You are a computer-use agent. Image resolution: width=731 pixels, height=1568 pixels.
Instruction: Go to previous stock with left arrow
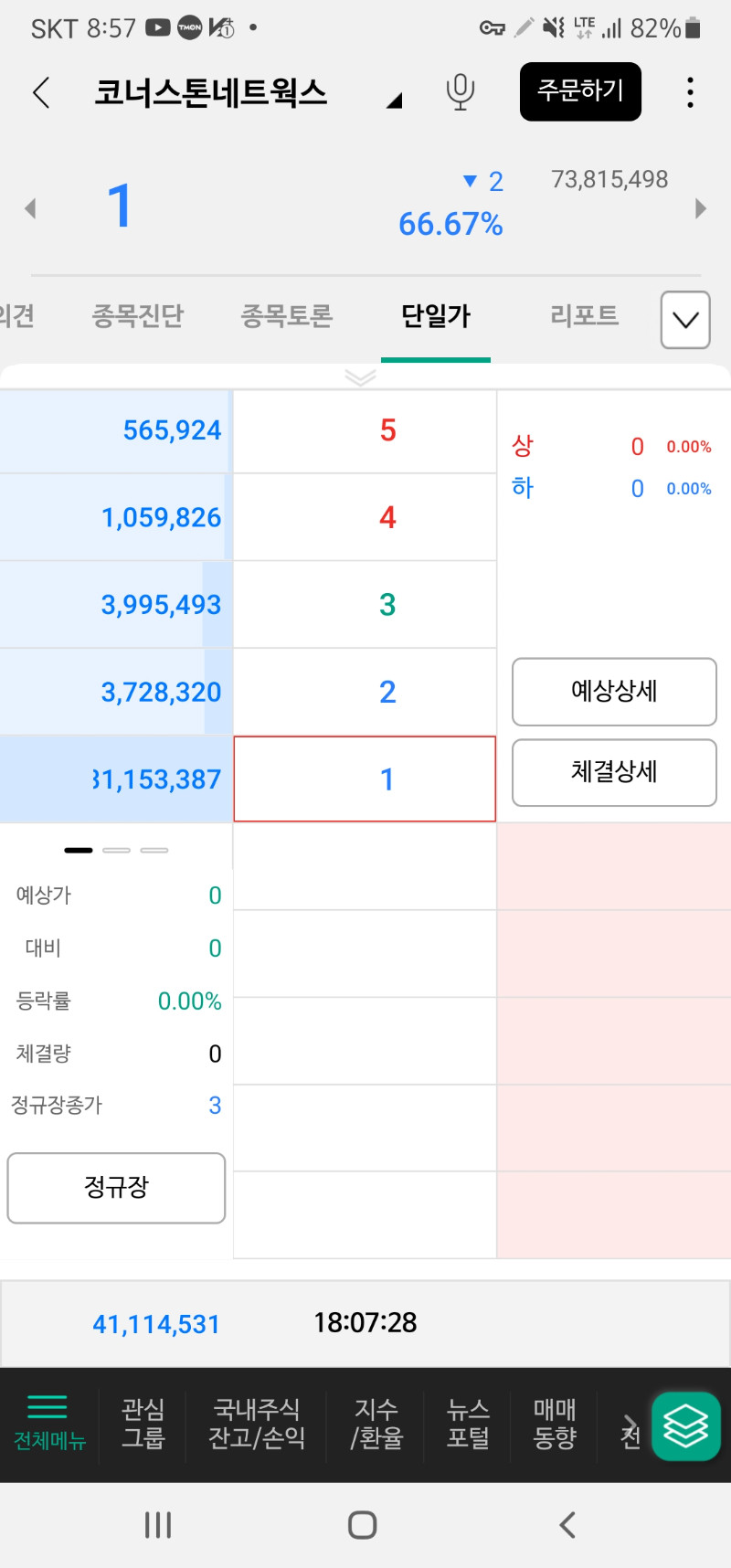click(30, 208)
